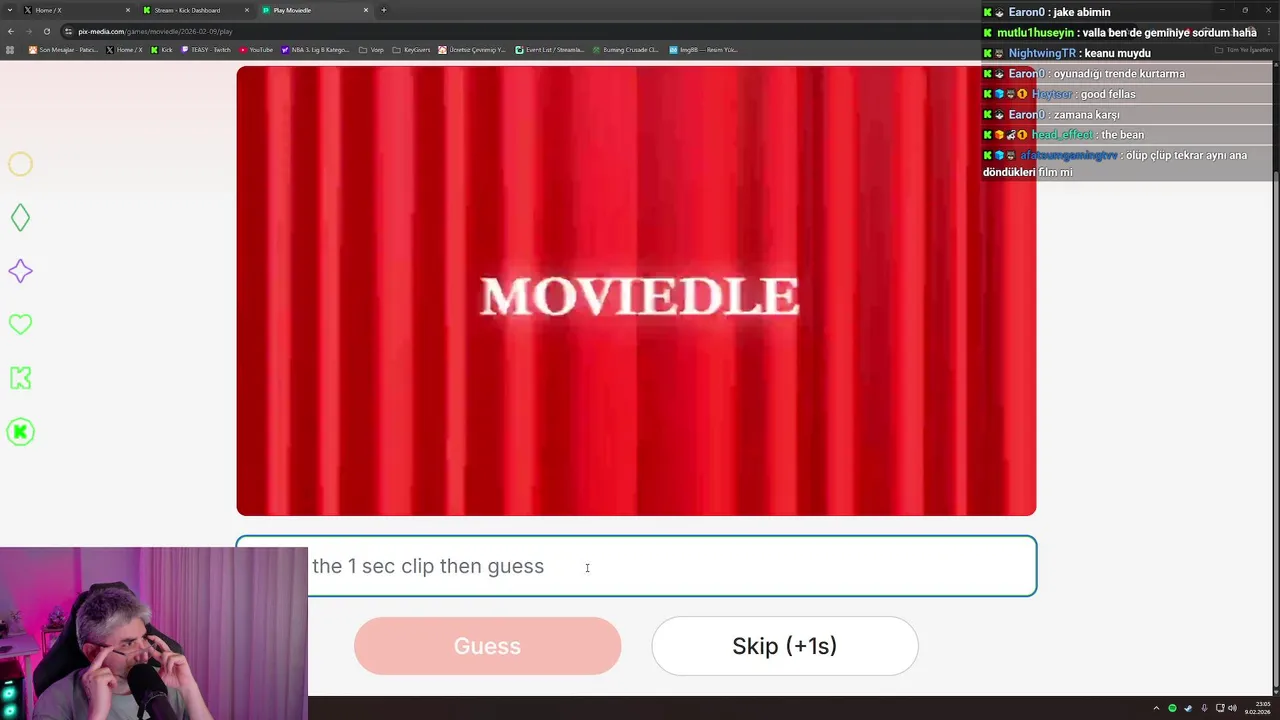Image resolution: width=1280 pixels, height=720 pixels.
Task: Click the purple four-point star sidebar icon
Action: pyautogui.click(x=20, y=271)
